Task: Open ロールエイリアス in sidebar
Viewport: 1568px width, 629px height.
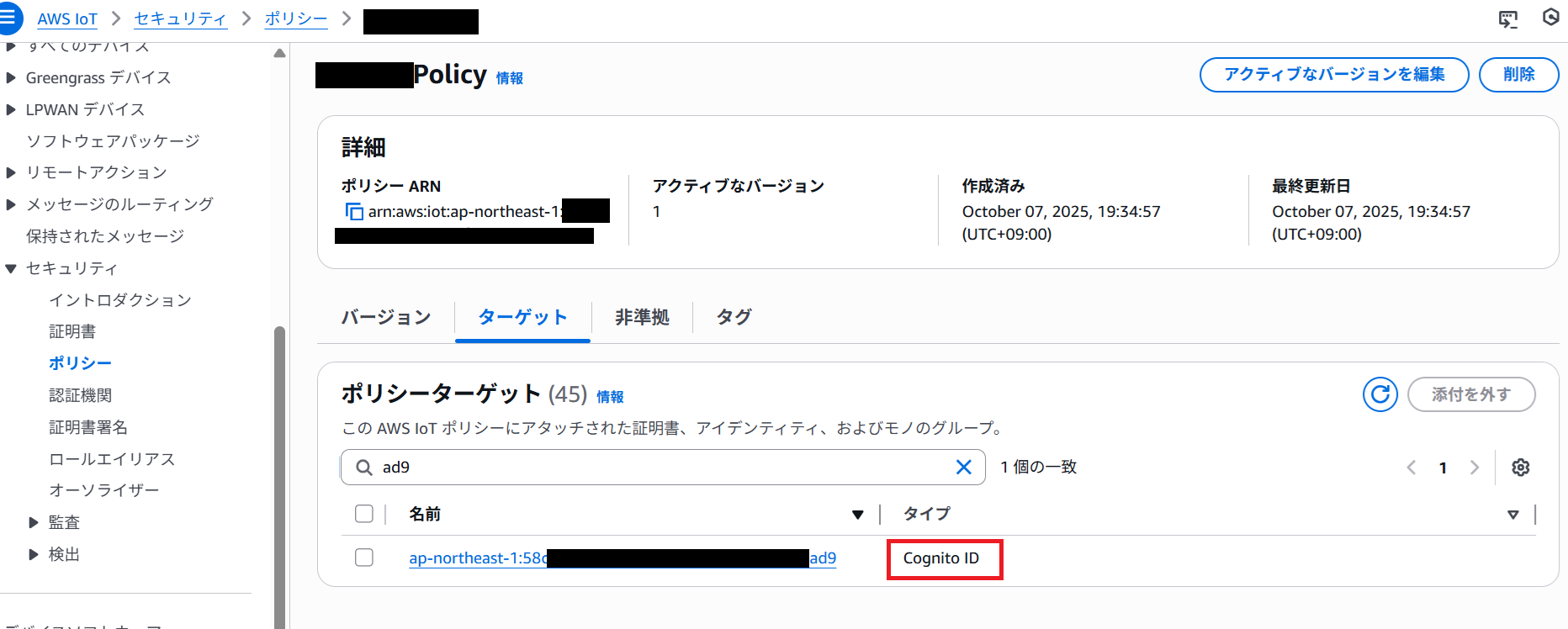Action: (112, 459)
